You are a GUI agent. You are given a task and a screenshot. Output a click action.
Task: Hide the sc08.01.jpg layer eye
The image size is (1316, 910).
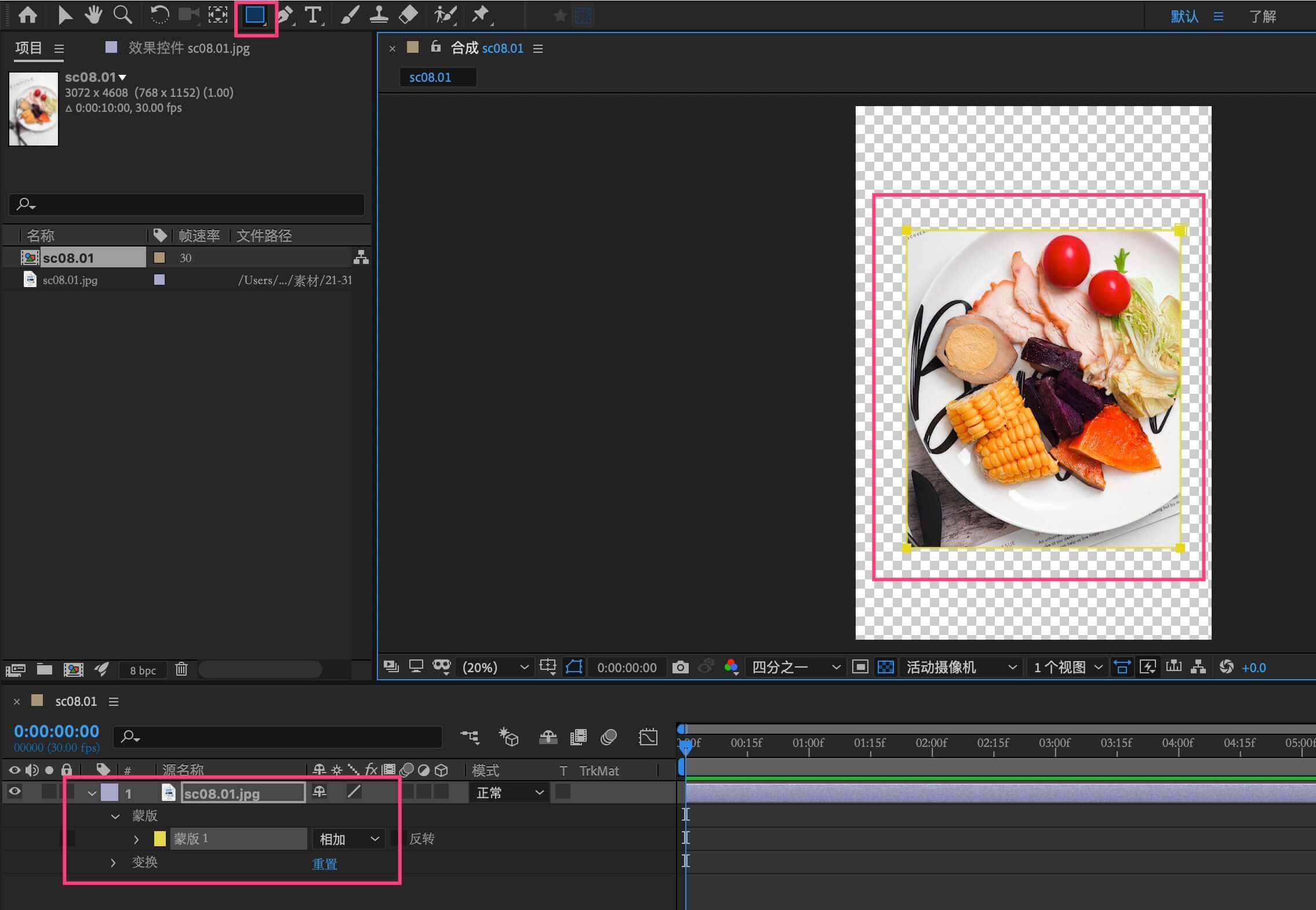pos(14,791)
